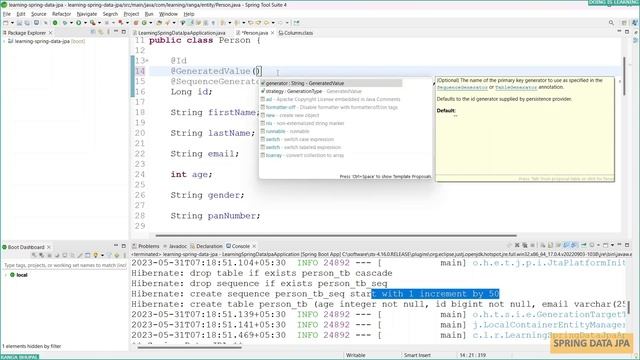This screenshot has height=360, width=640.
Task: Expand the local node in Boot Dashboard
Action: click(5, 275)
